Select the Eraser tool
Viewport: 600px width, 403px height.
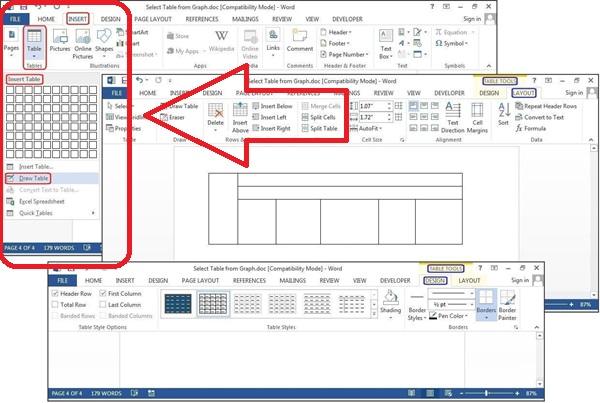176,117
